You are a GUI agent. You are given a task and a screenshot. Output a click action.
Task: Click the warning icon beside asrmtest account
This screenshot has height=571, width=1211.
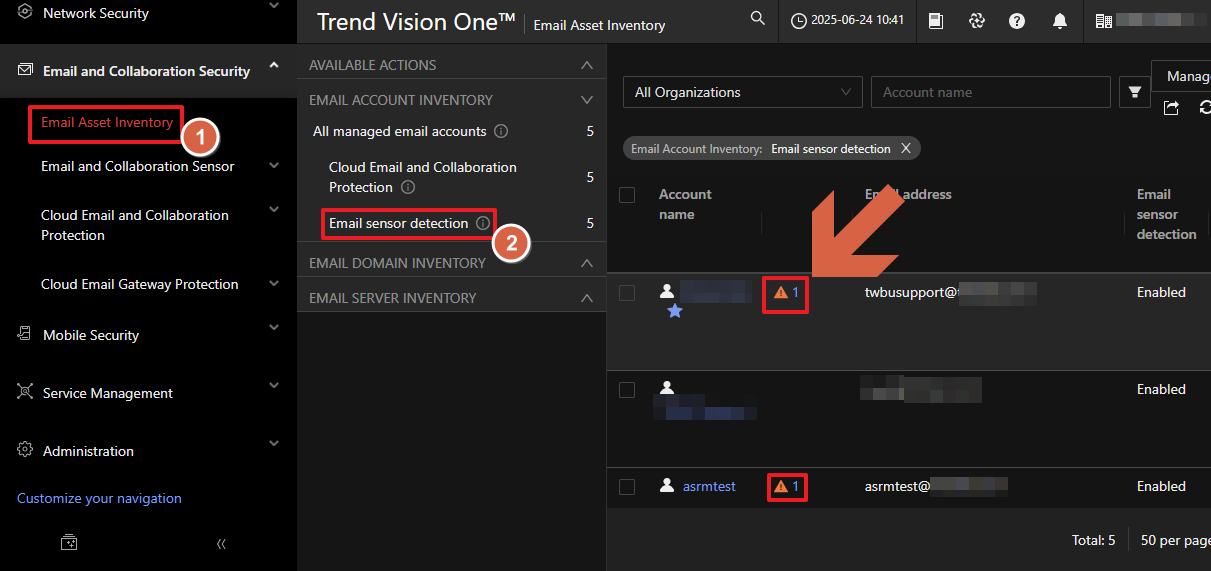(x=781, y=487)
